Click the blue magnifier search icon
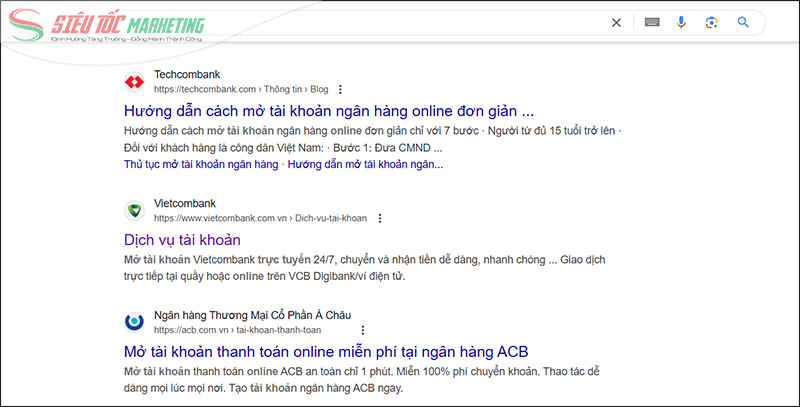Viewport: 800px width, 407px height. (743, 23)
